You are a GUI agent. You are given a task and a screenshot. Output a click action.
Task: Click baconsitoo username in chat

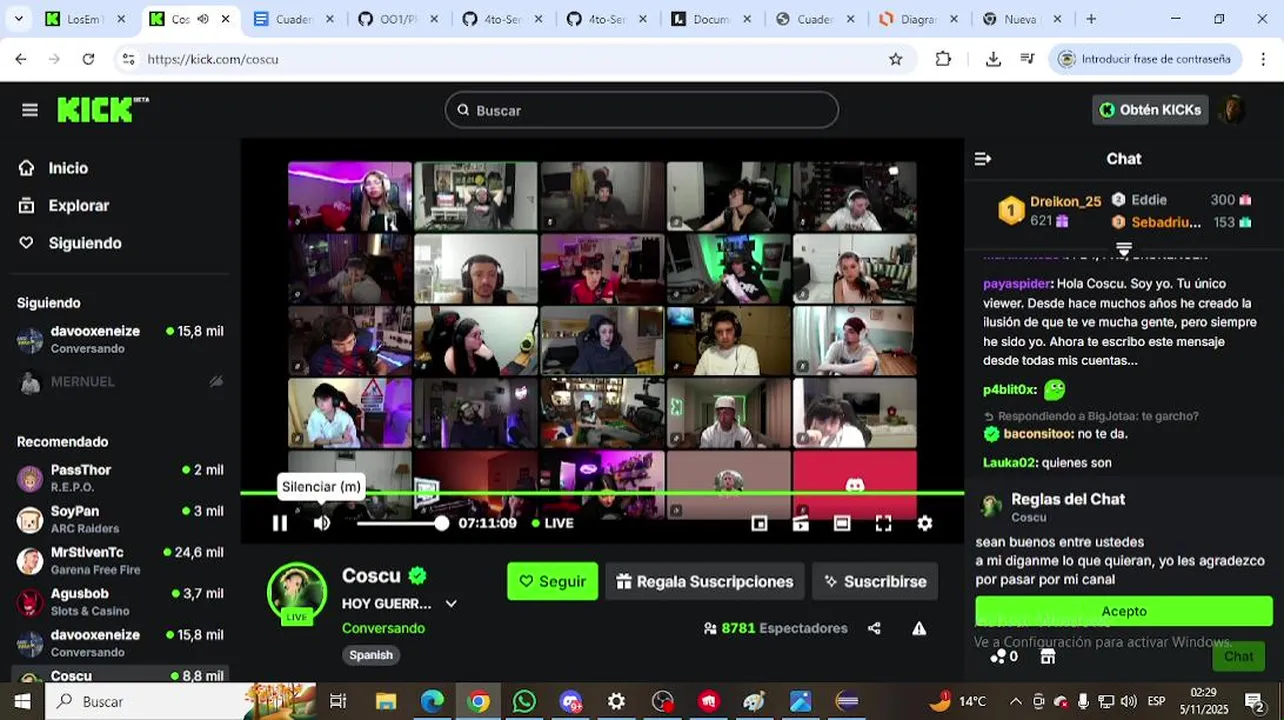[x=1039, y=434]
